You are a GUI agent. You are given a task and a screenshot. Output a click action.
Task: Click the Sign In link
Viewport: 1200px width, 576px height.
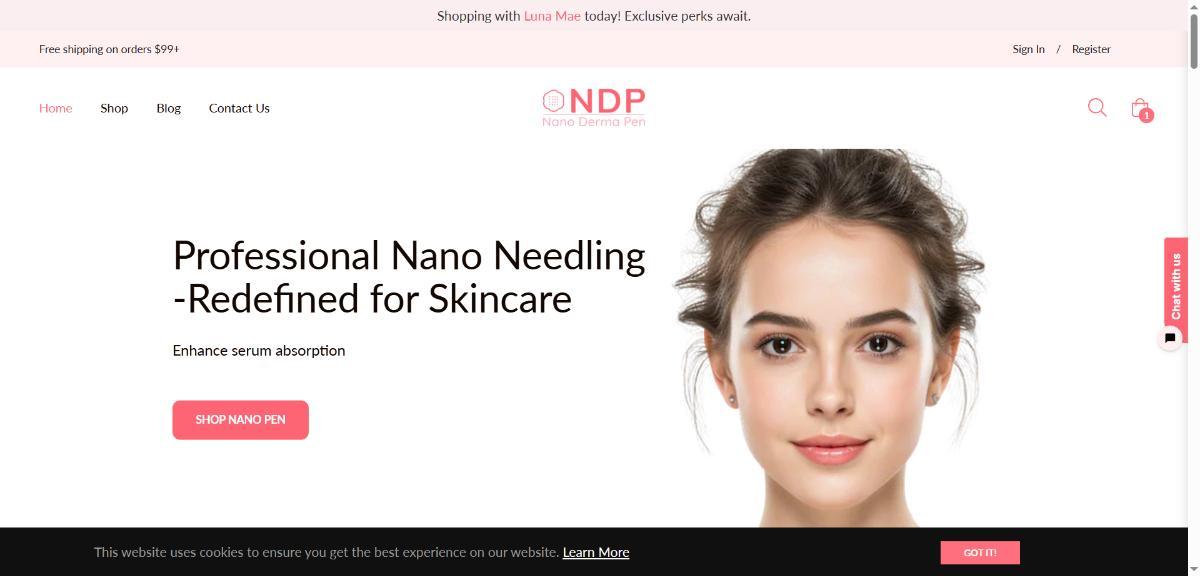(1028, 49)
